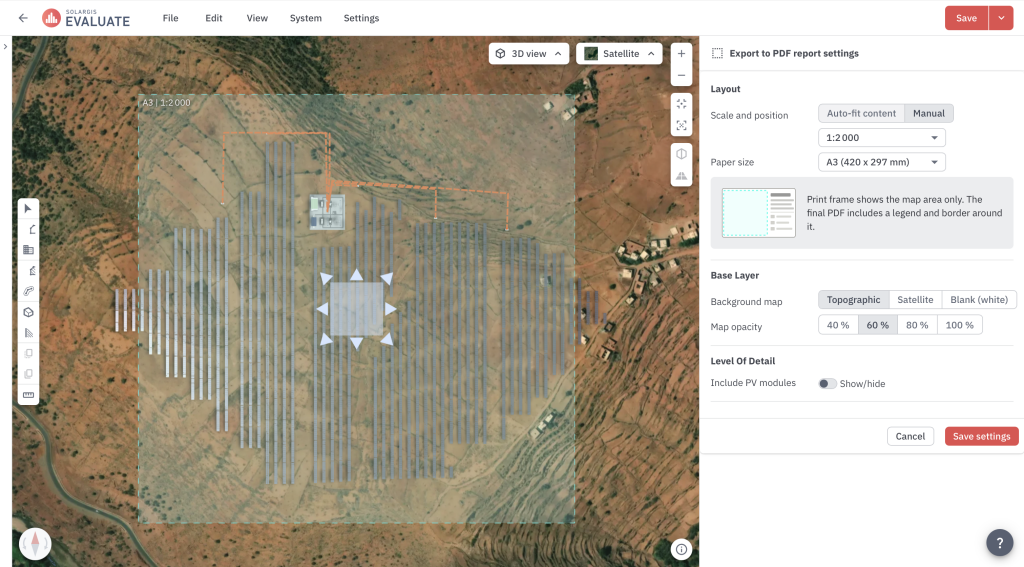Expand the 3D view dropdown
Image resolution: width=1024 pixels, height=567 pixels.
pyautogui.click(x=528, y=54)
